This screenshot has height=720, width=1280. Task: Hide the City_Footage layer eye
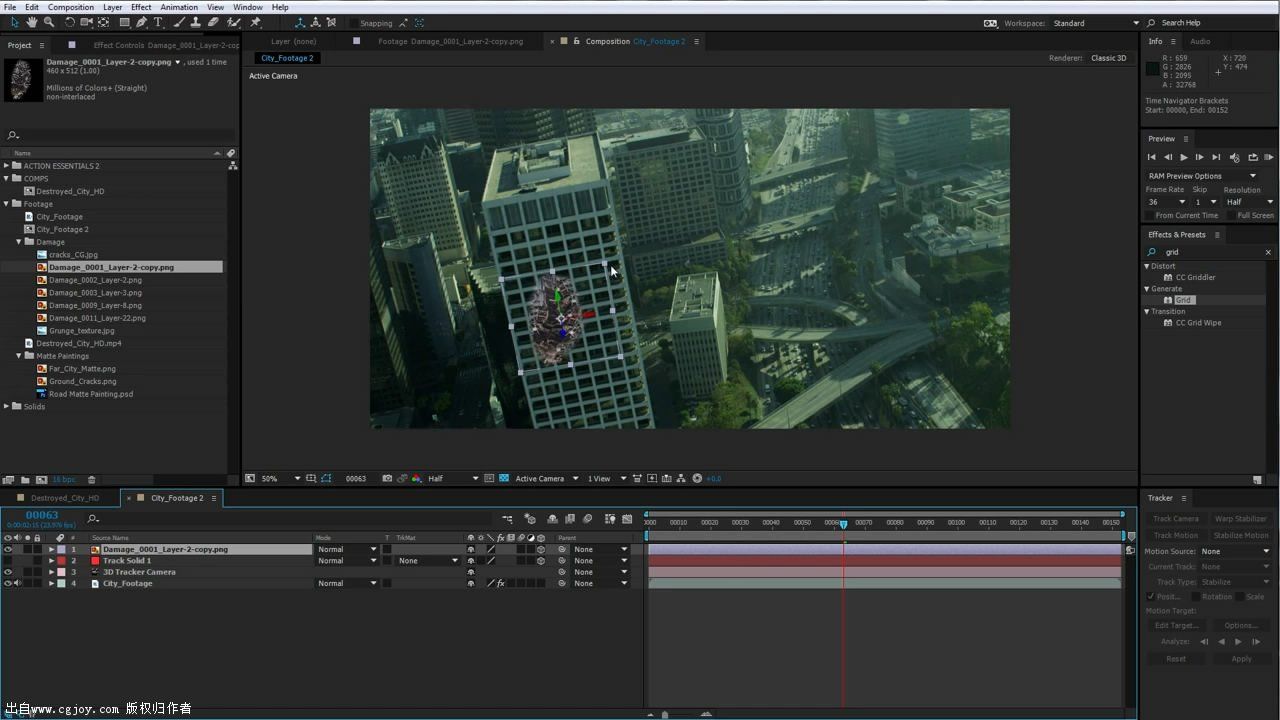[8, 583]
